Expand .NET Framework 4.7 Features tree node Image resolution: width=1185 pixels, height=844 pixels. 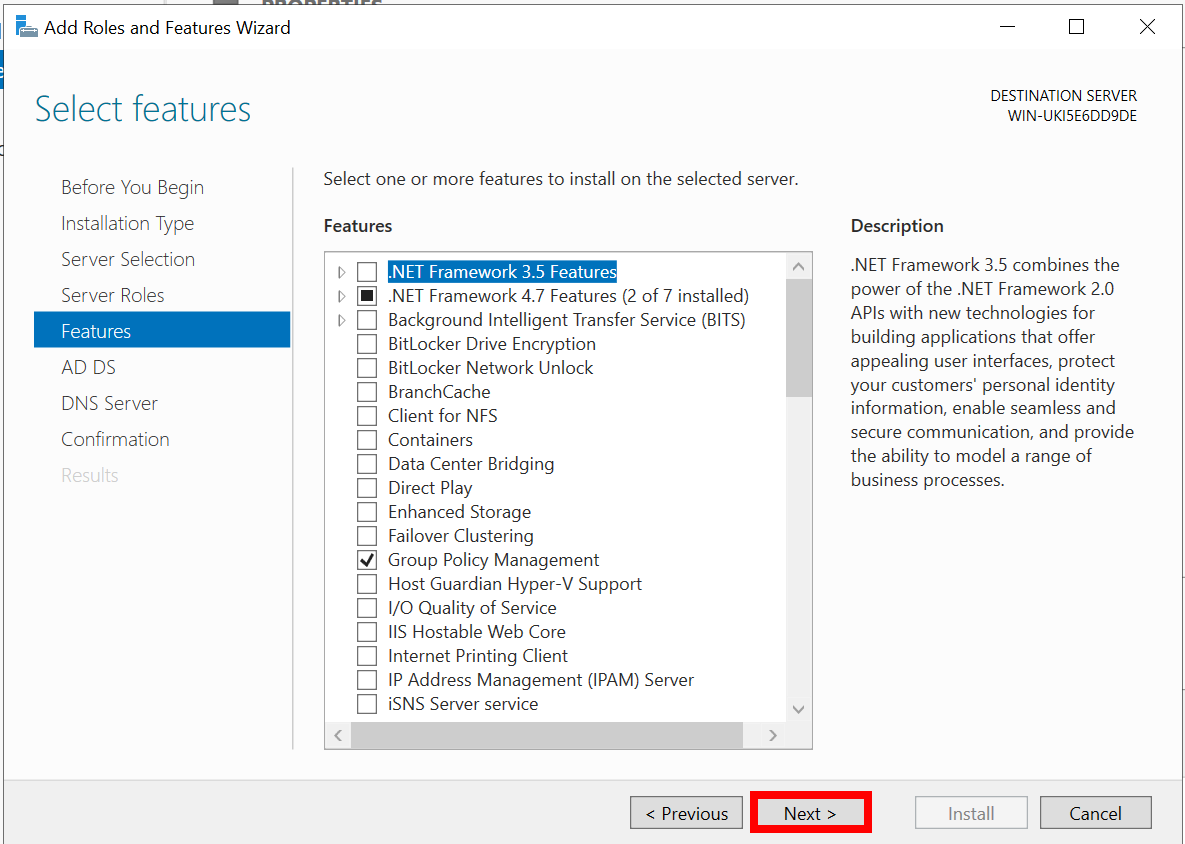coord(342,296)
